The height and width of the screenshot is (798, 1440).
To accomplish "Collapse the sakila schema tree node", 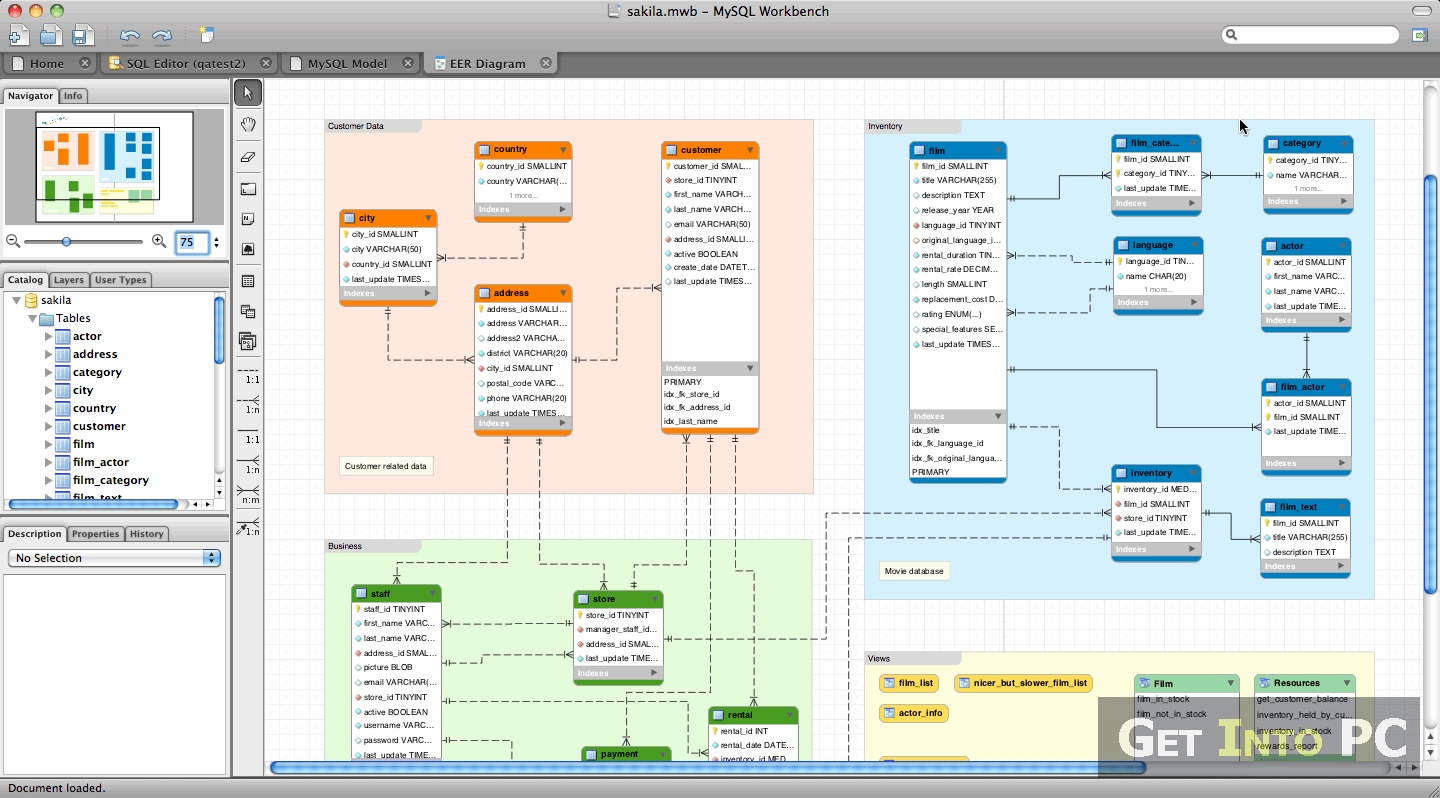I will (x=15, y=300).
